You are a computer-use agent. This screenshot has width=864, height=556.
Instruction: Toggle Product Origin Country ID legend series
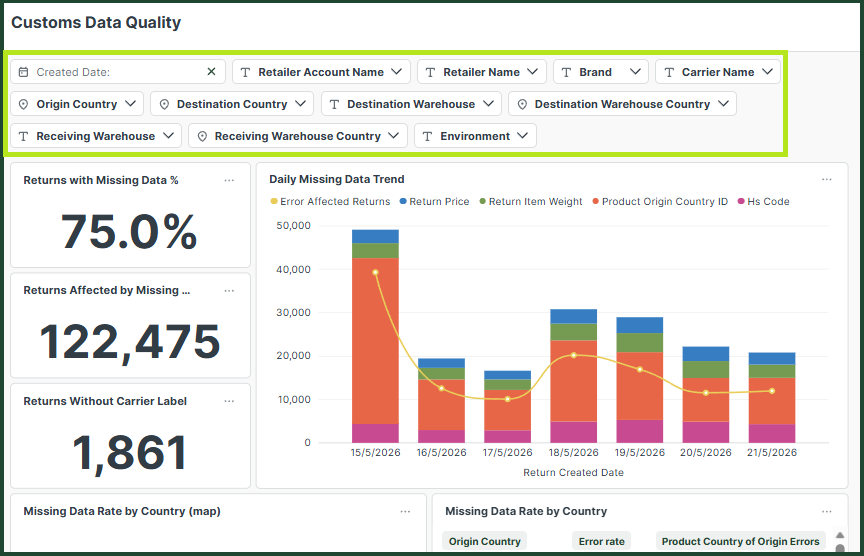pyautogui.click(x=660, y=202)
